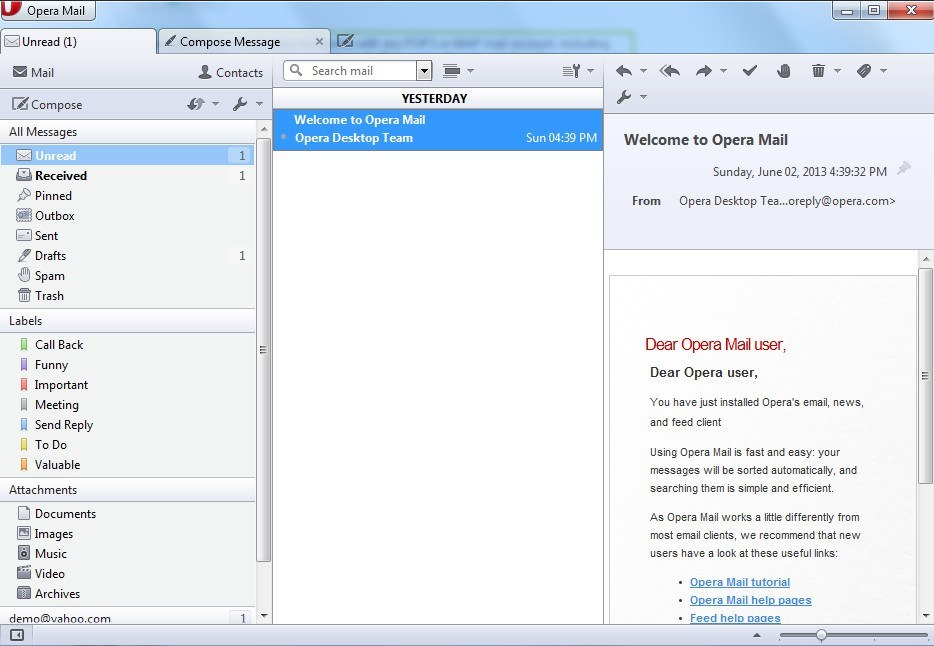
Task: Select the Call Back label
Action: 127,345
